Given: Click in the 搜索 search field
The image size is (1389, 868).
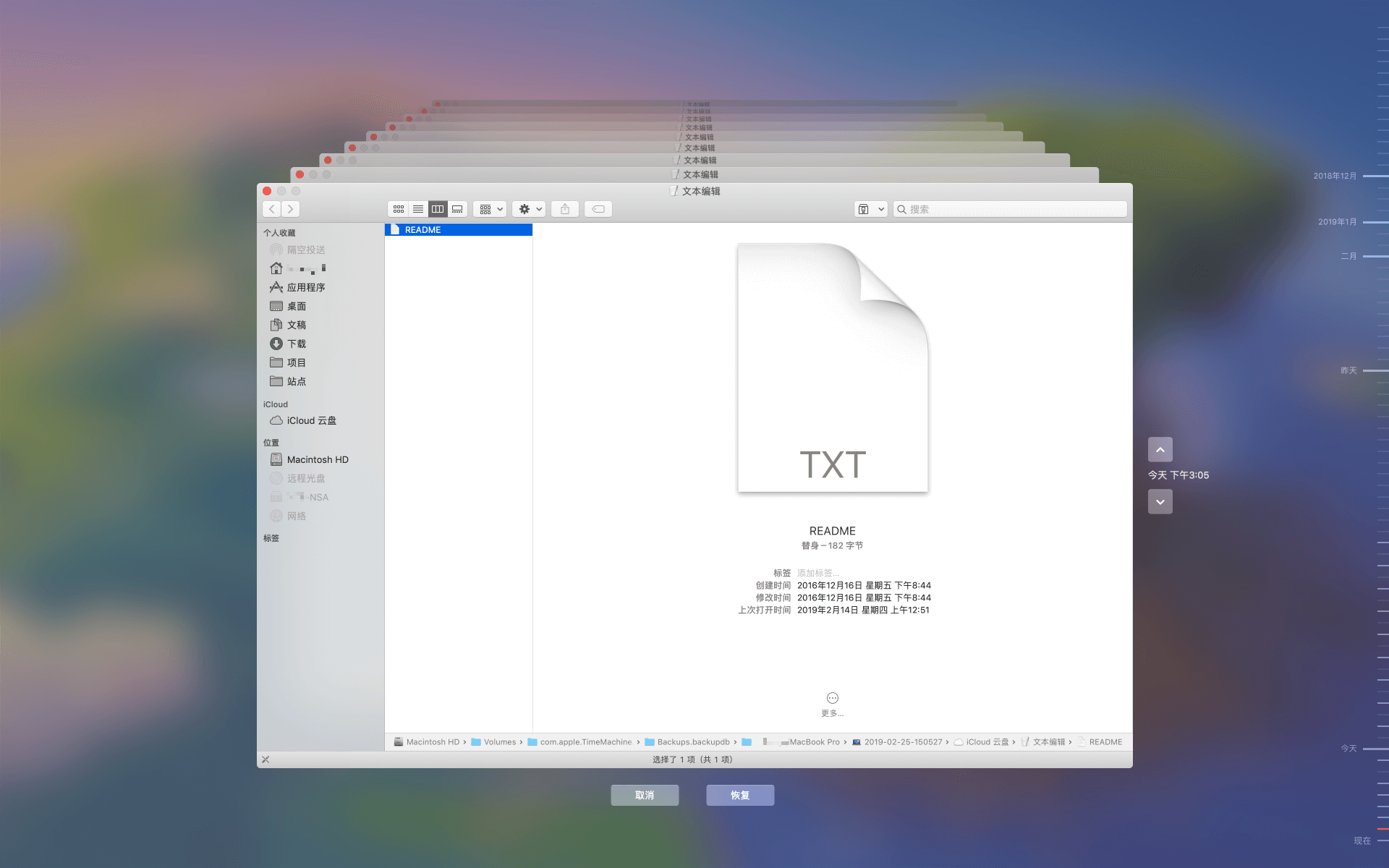Looking at the screenshot, I should pos(1010,209).
